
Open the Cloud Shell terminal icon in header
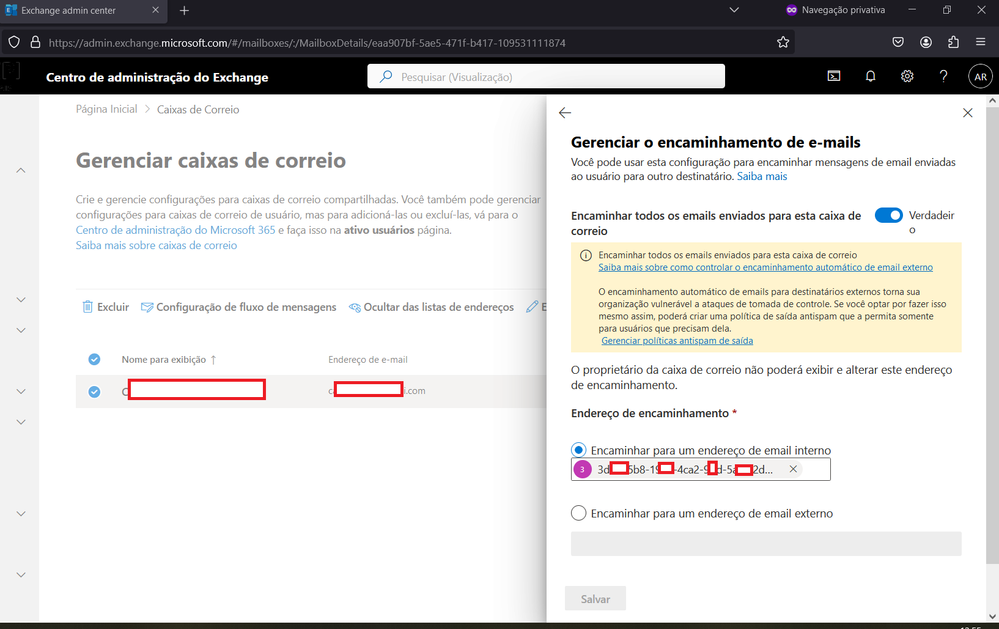(x=833, y=76)
